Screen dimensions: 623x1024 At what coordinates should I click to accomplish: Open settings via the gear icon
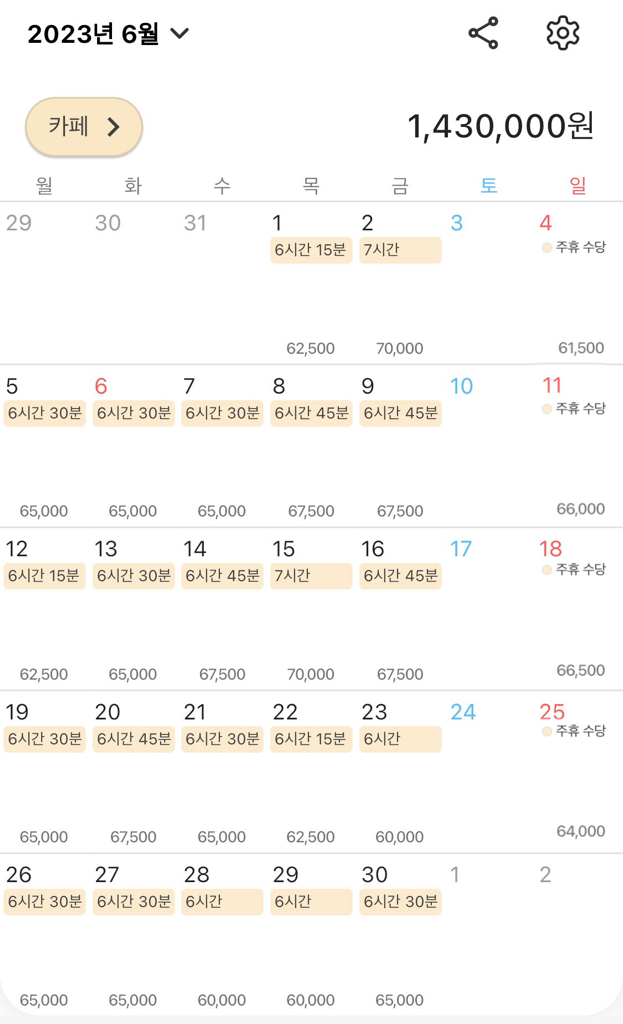point(563,33)
